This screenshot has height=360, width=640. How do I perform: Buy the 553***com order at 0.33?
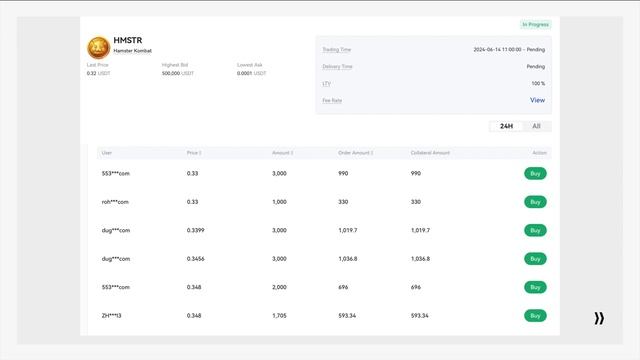coord(535,173)
